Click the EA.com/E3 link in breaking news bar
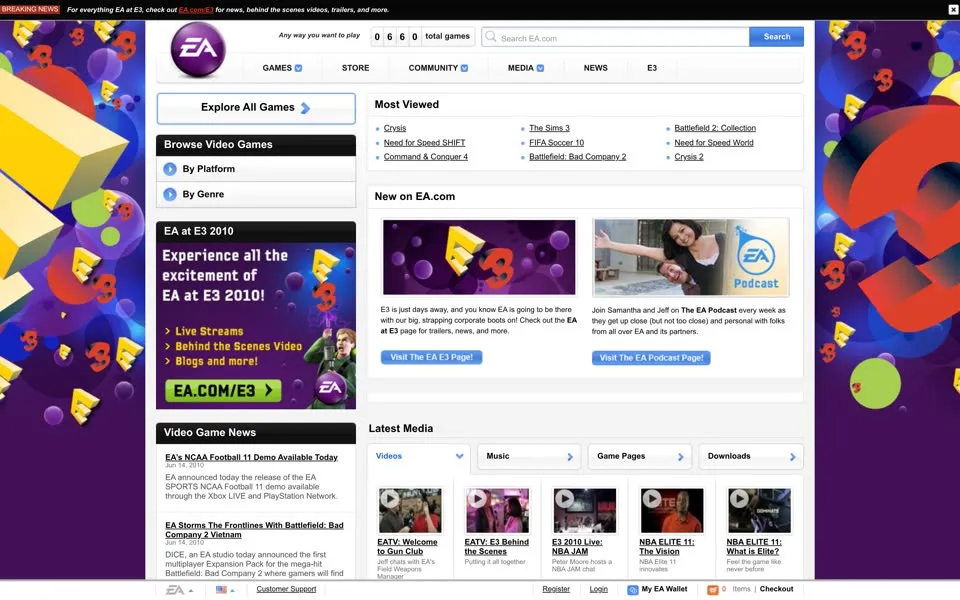 (x=196, y=10)
